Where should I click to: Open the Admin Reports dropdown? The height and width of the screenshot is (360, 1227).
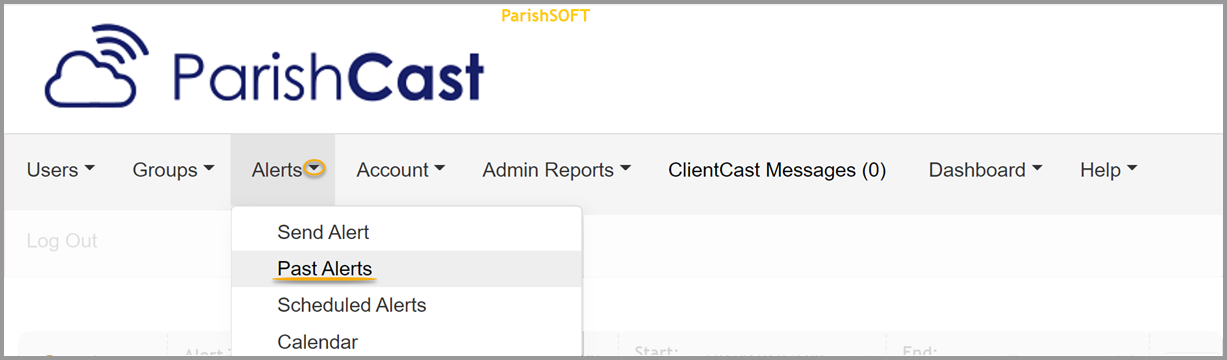[557, 170]
